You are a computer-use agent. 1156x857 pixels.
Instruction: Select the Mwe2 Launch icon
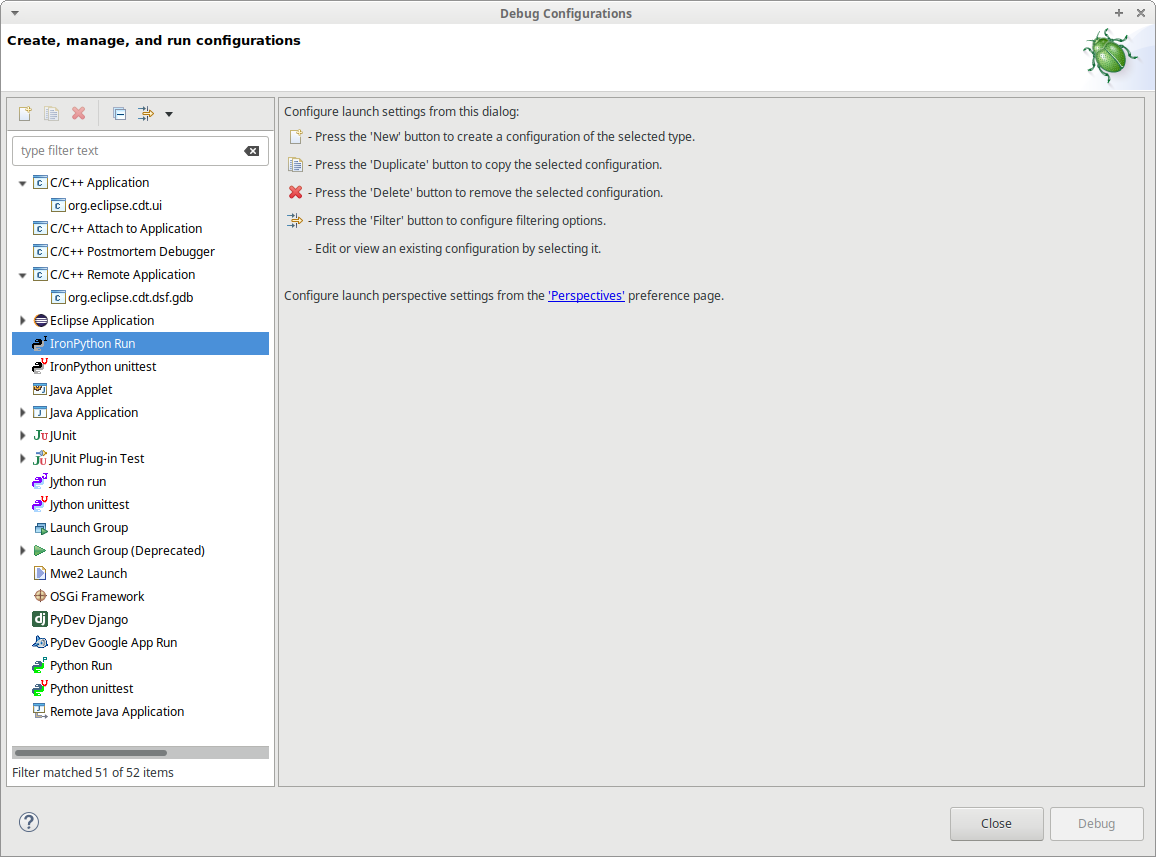coord(41,573)
